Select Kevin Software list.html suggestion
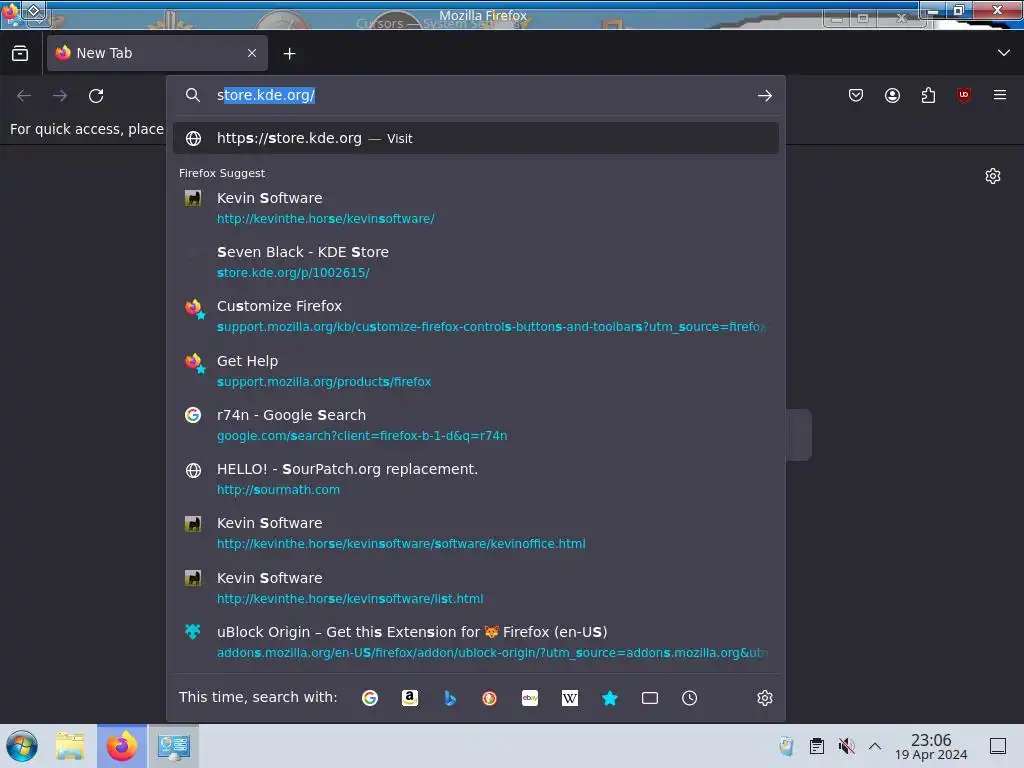This screenshot has height=768, width=1024. tap(475, 588)
